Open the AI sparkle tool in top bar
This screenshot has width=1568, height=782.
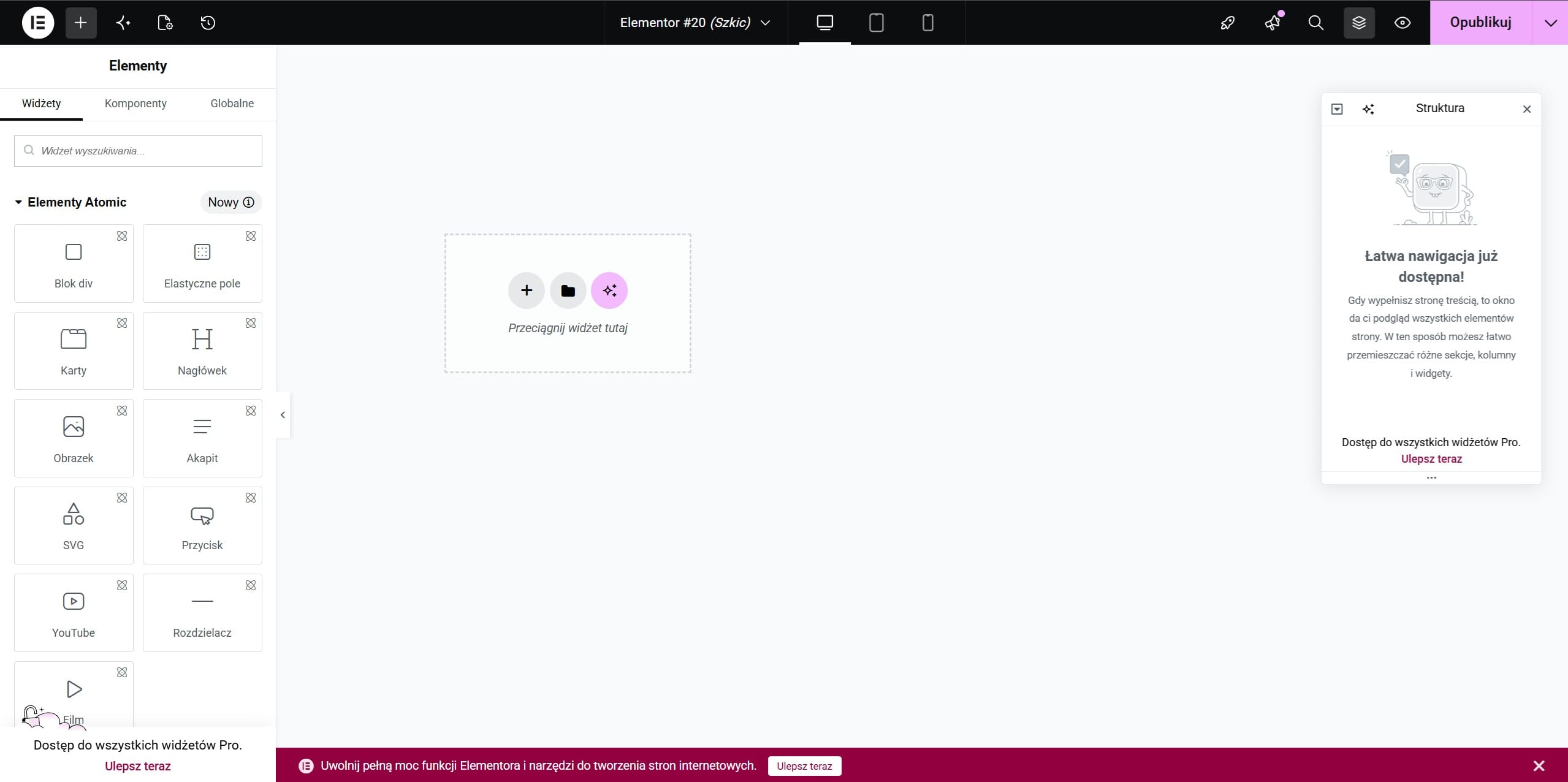tap(123, 23)
